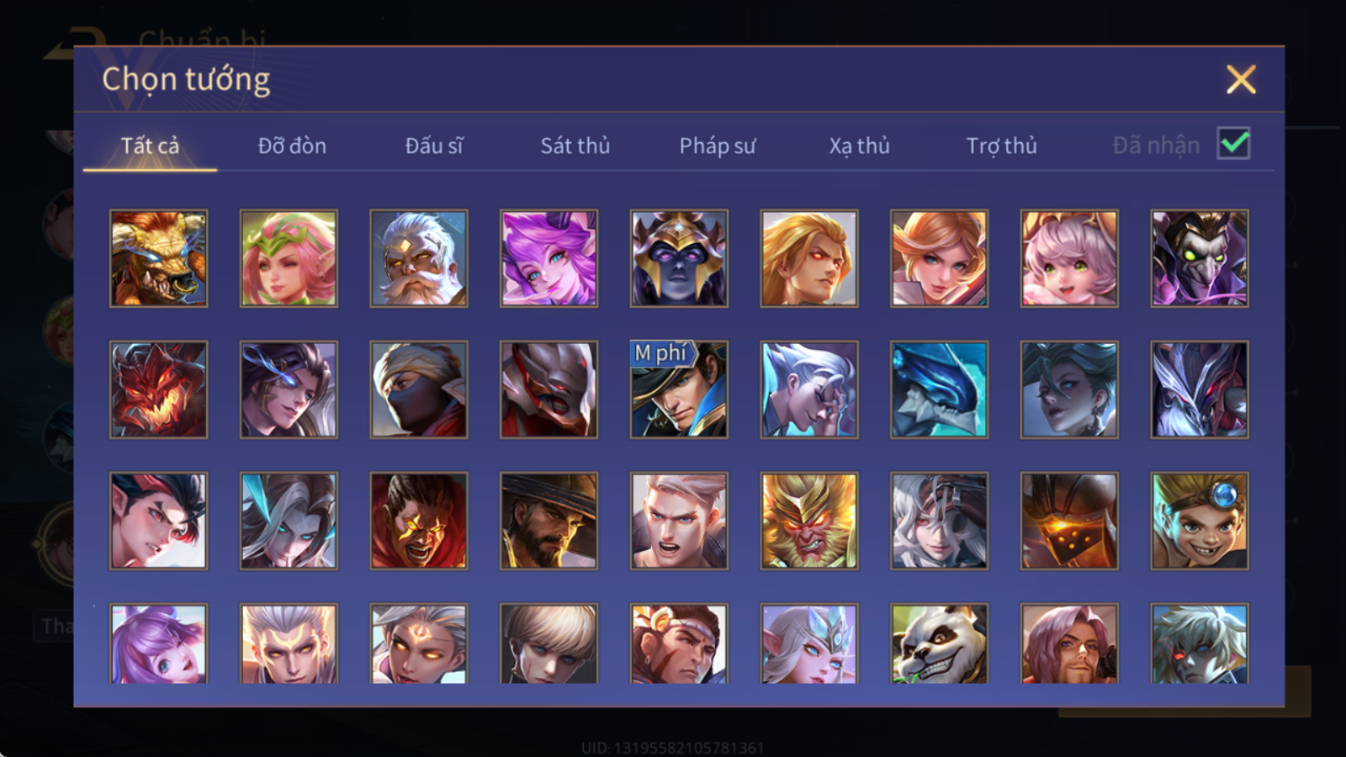Open the Sát thủ tab
The height and width of the screenshot is (757, 1346).
pos(575,146)
